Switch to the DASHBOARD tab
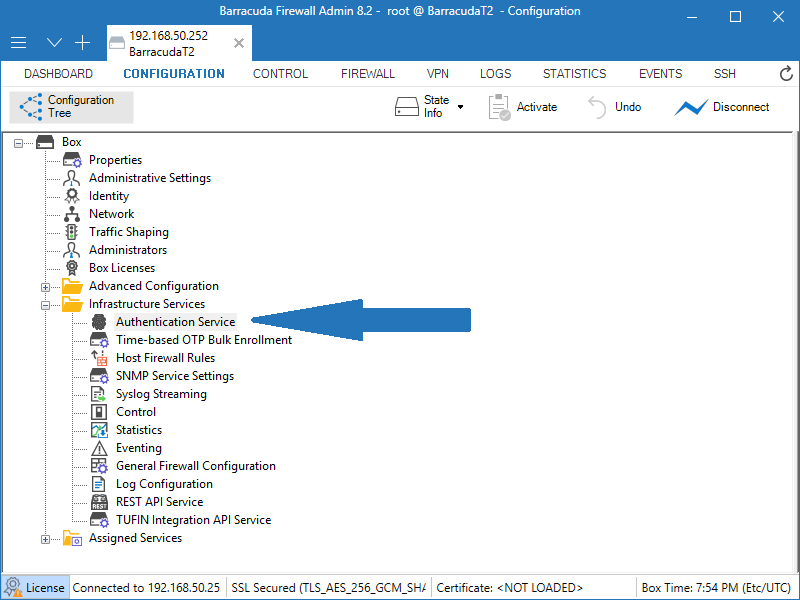Viewport: 800px width, 600px height. pyautogui.click(x=59, y=74)
